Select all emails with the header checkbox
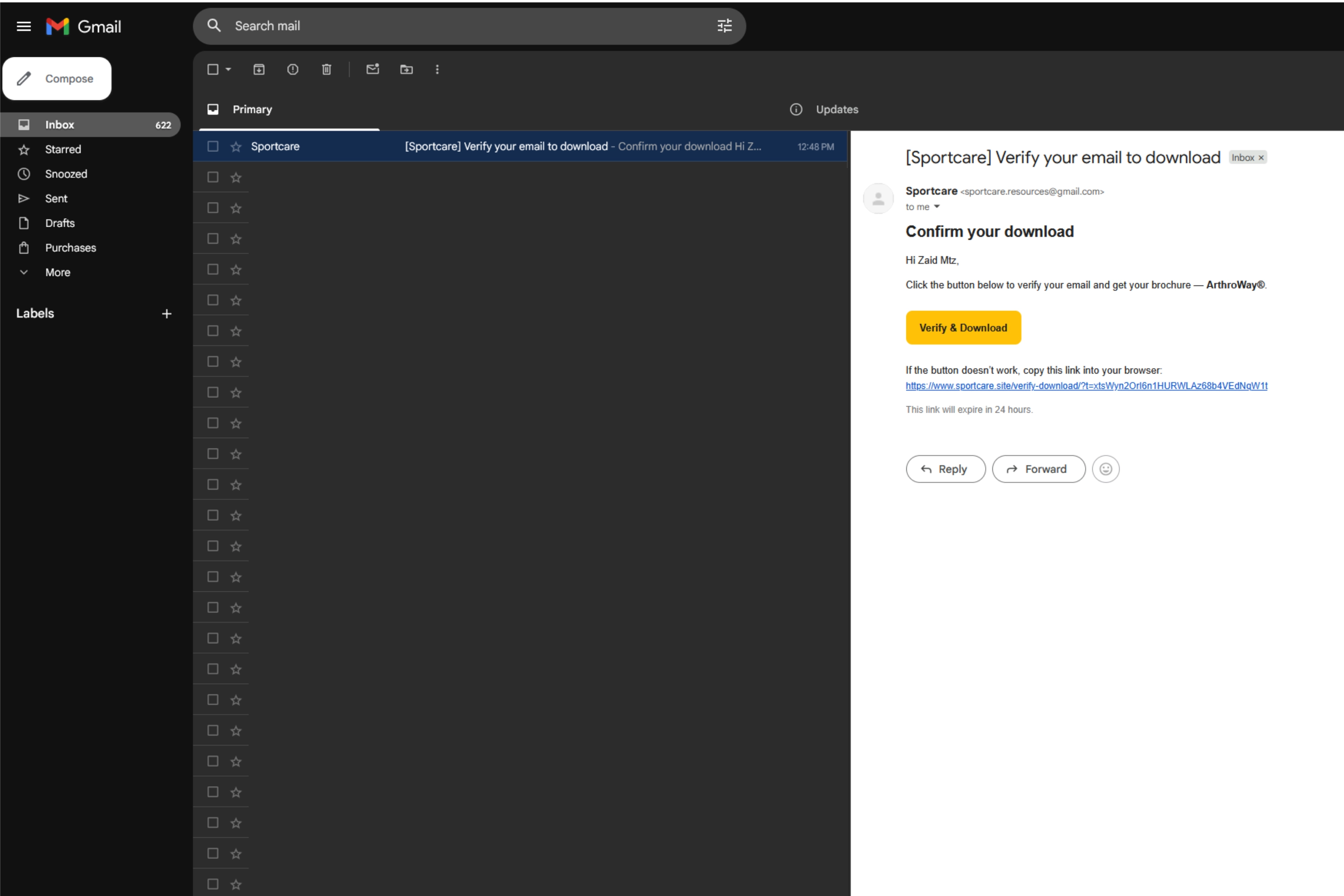The width and height of the screenshot is (1344, 896). click(x=212, y=69)
